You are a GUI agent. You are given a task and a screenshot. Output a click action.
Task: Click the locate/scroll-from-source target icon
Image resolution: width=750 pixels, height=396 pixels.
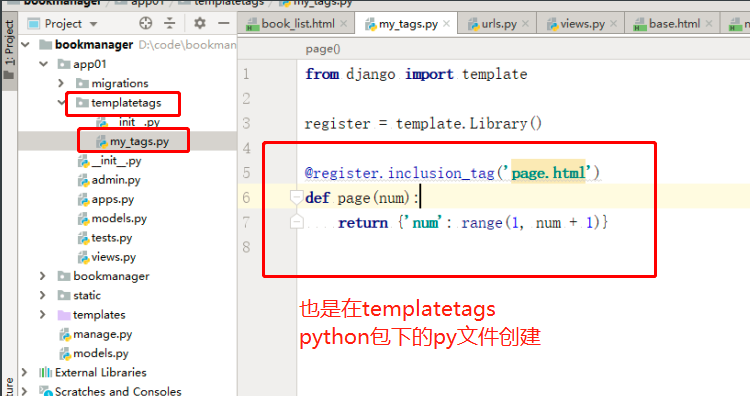coord(146,23)
